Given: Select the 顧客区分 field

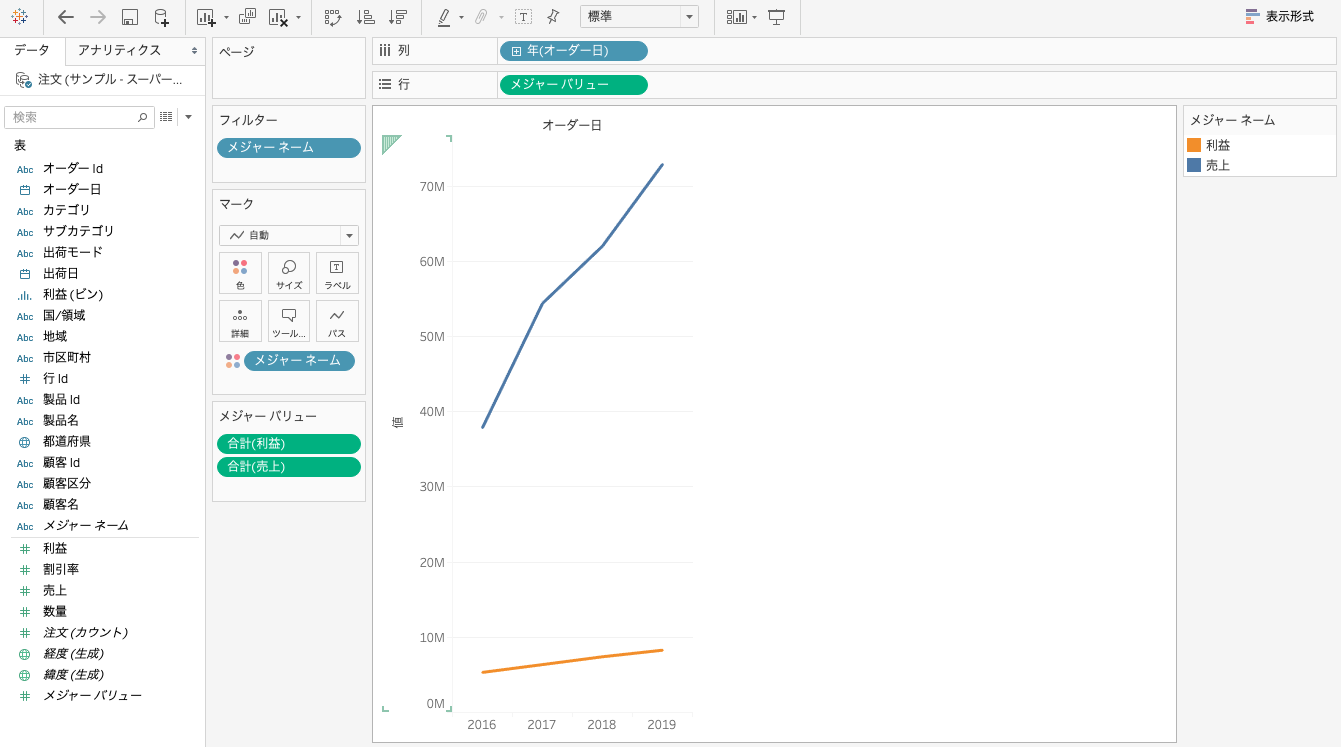Looking at the screenshot, I should pyautogui.click(x=67, y=483).
